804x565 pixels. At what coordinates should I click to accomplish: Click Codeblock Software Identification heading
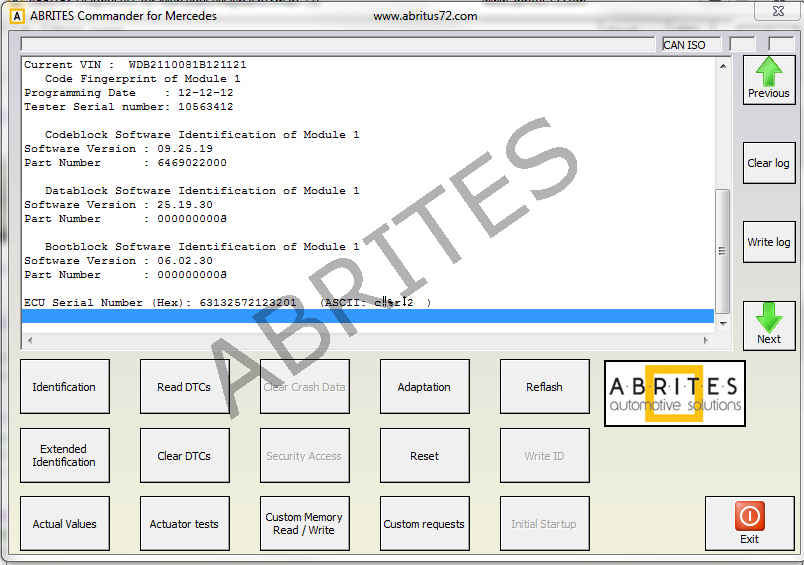click(x=202, y=135)
